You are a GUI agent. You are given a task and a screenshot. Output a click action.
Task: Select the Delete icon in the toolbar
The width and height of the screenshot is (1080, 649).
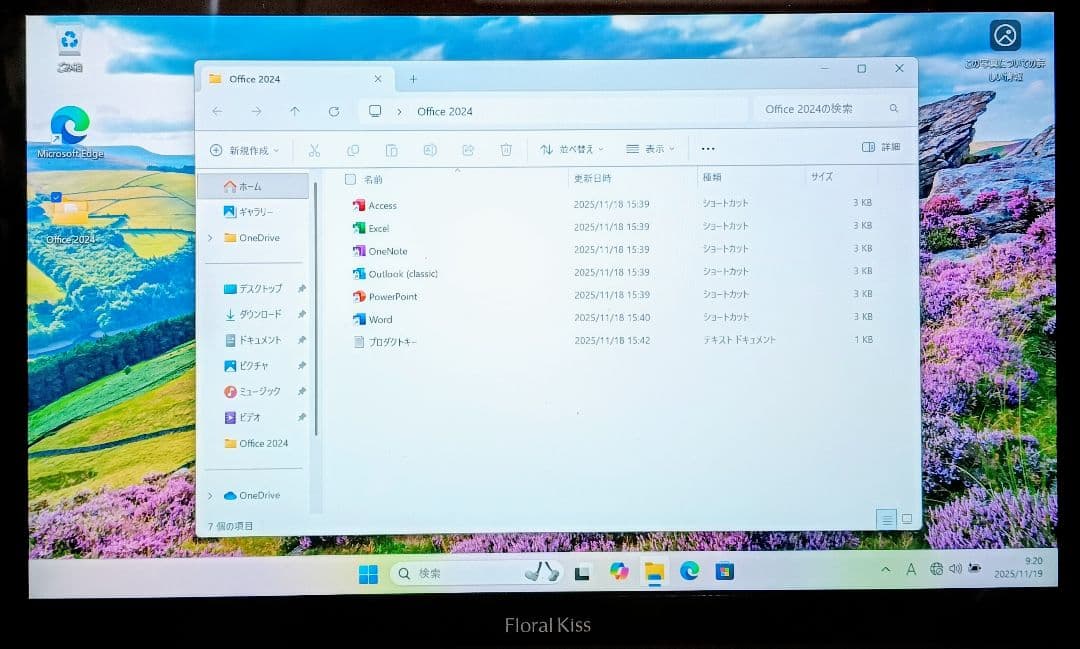click(506, 149)
